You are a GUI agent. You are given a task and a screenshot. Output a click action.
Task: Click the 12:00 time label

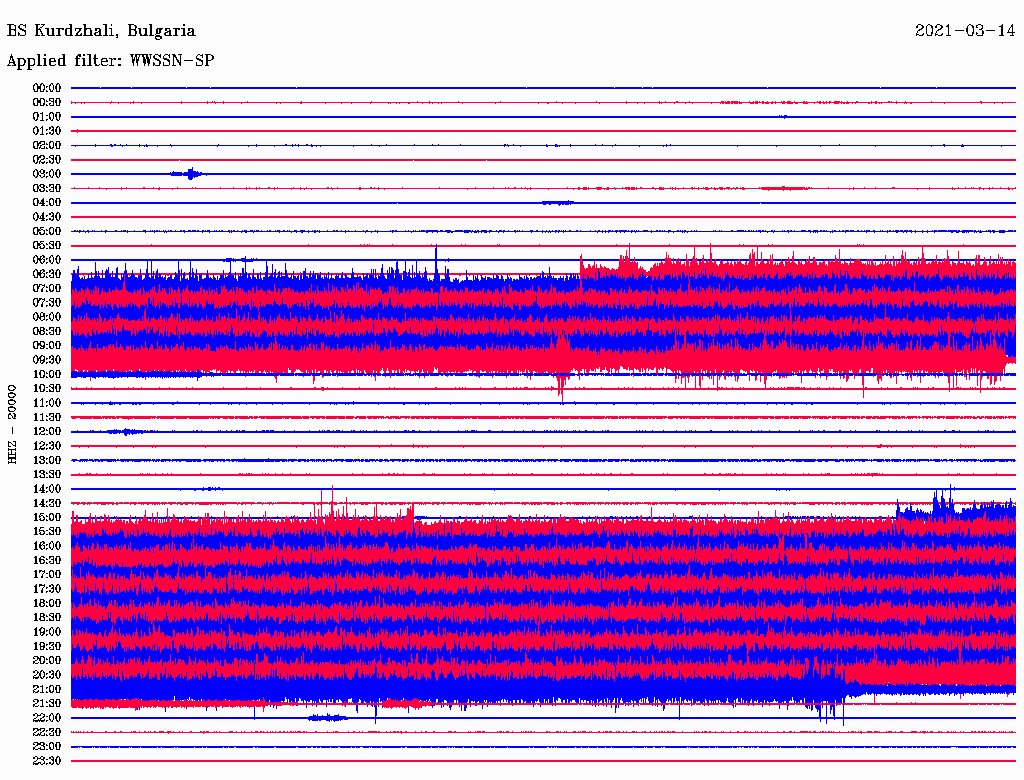(x=47, y=432)
